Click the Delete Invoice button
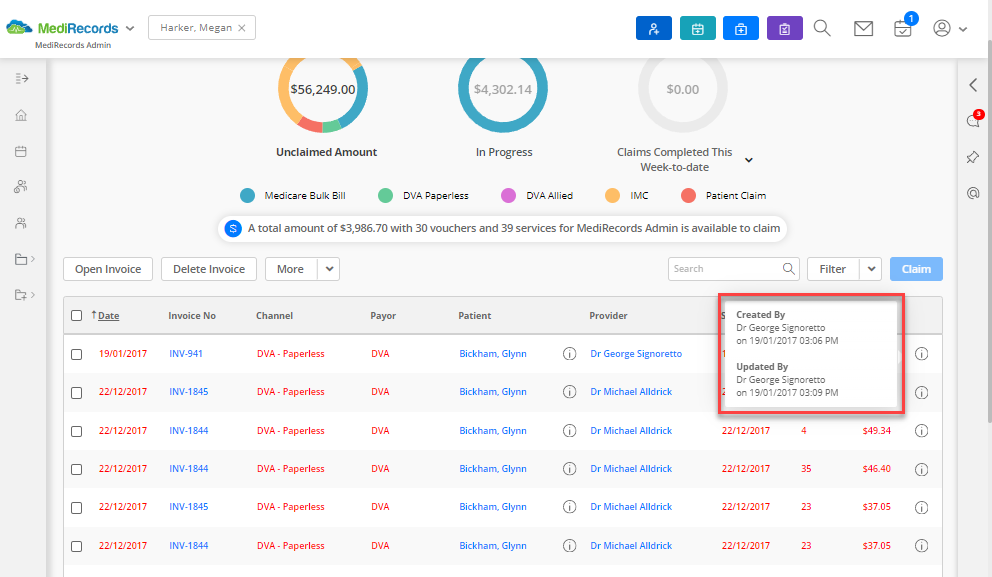Viewport: 992px width, 577px height. [209, 269]
